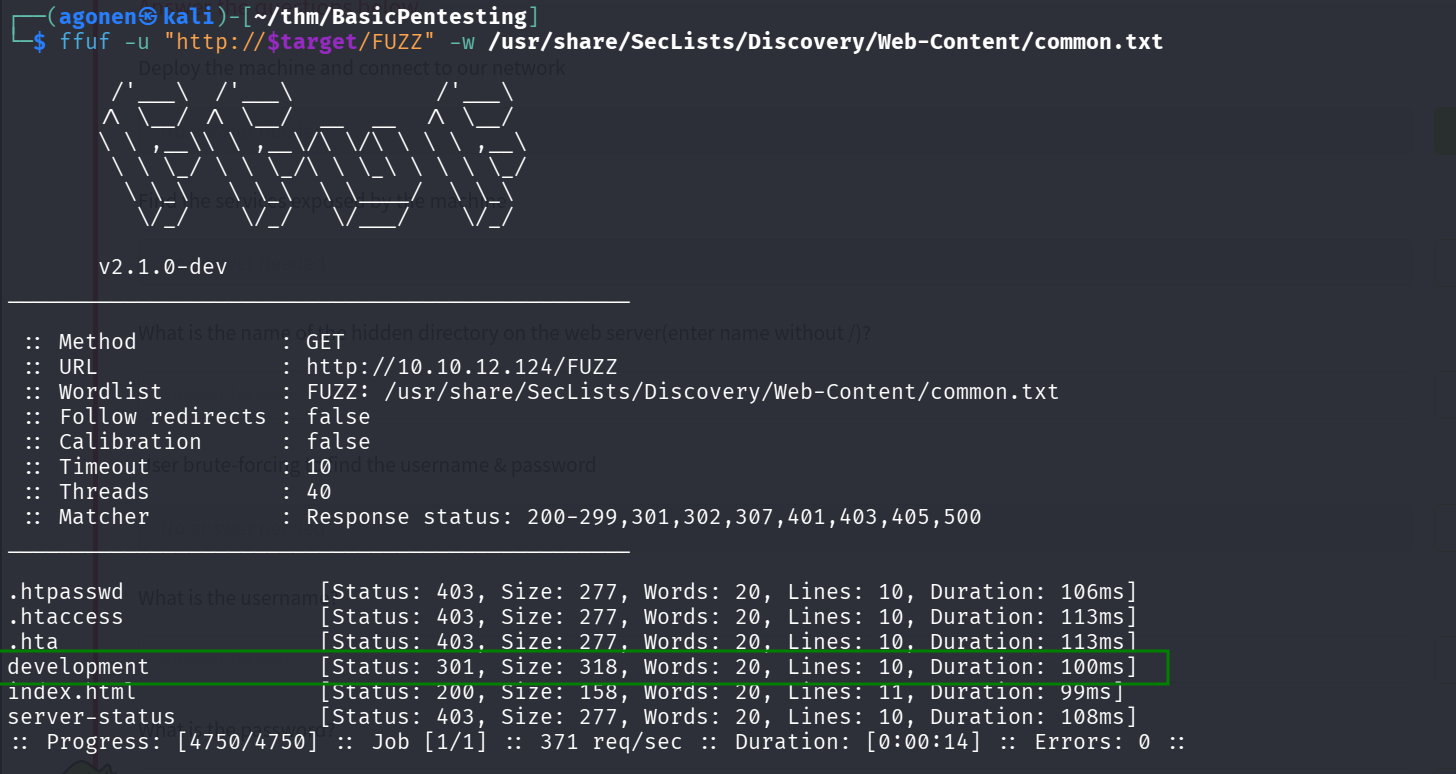1456x774 pixels.
Task: Select the GET method value
Action: click(x=324, y=341)
